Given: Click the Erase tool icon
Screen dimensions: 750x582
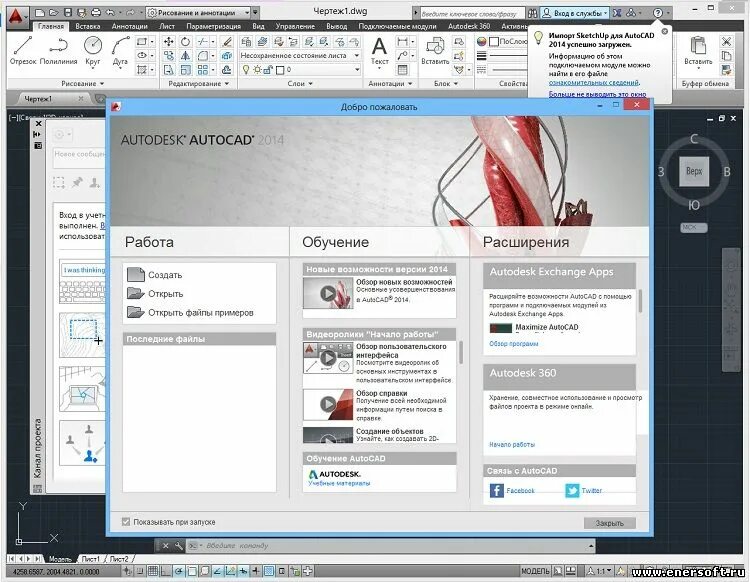Looking at the screenshot, I should 227,42.
